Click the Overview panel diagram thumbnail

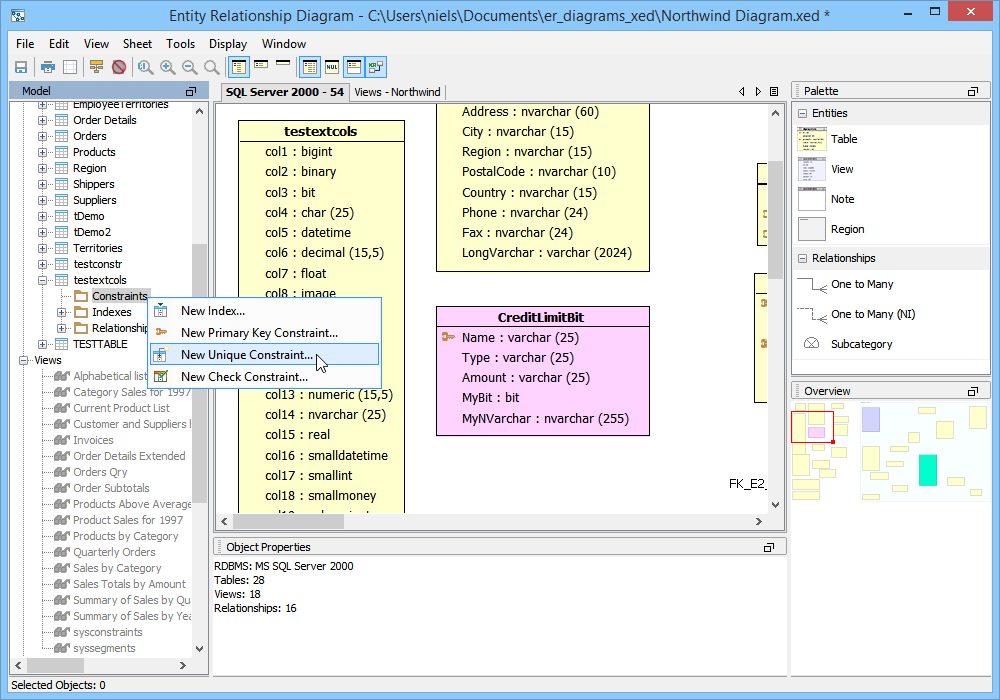[888, 450]
